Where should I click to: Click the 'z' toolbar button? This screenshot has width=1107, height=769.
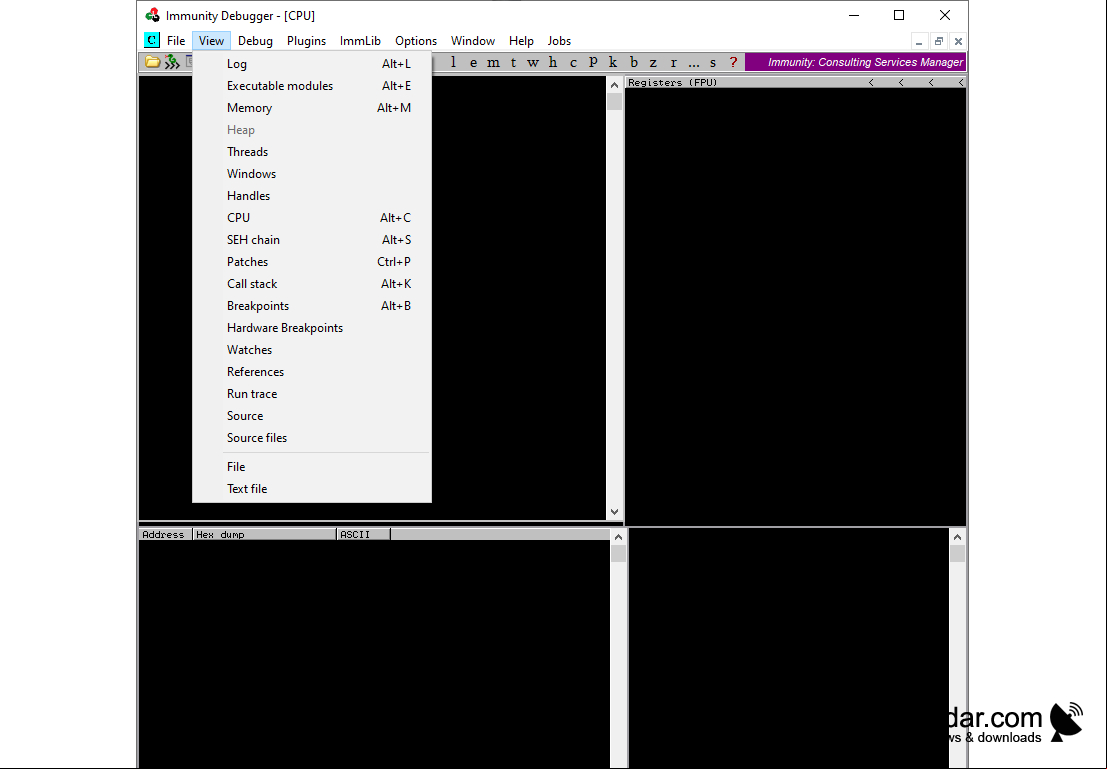(x=653, y=62)
